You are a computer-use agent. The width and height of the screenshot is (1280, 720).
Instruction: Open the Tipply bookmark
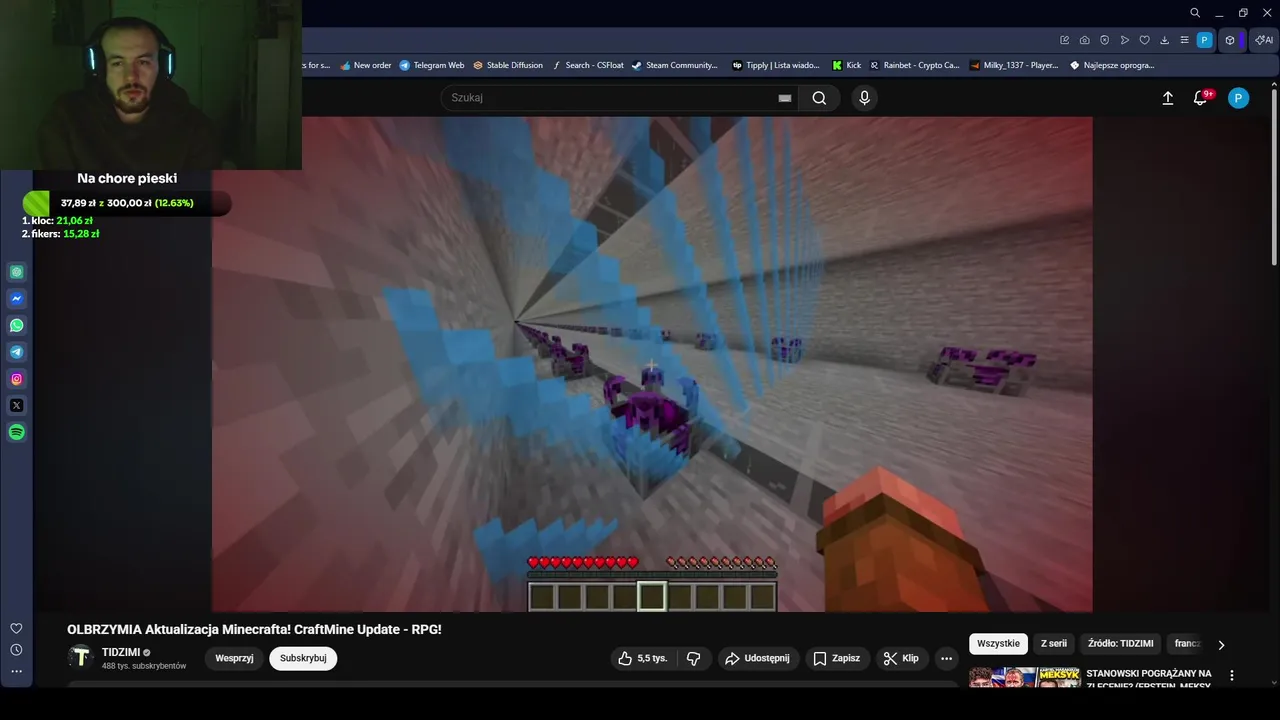pyautogui.click(x=776, y=65)
